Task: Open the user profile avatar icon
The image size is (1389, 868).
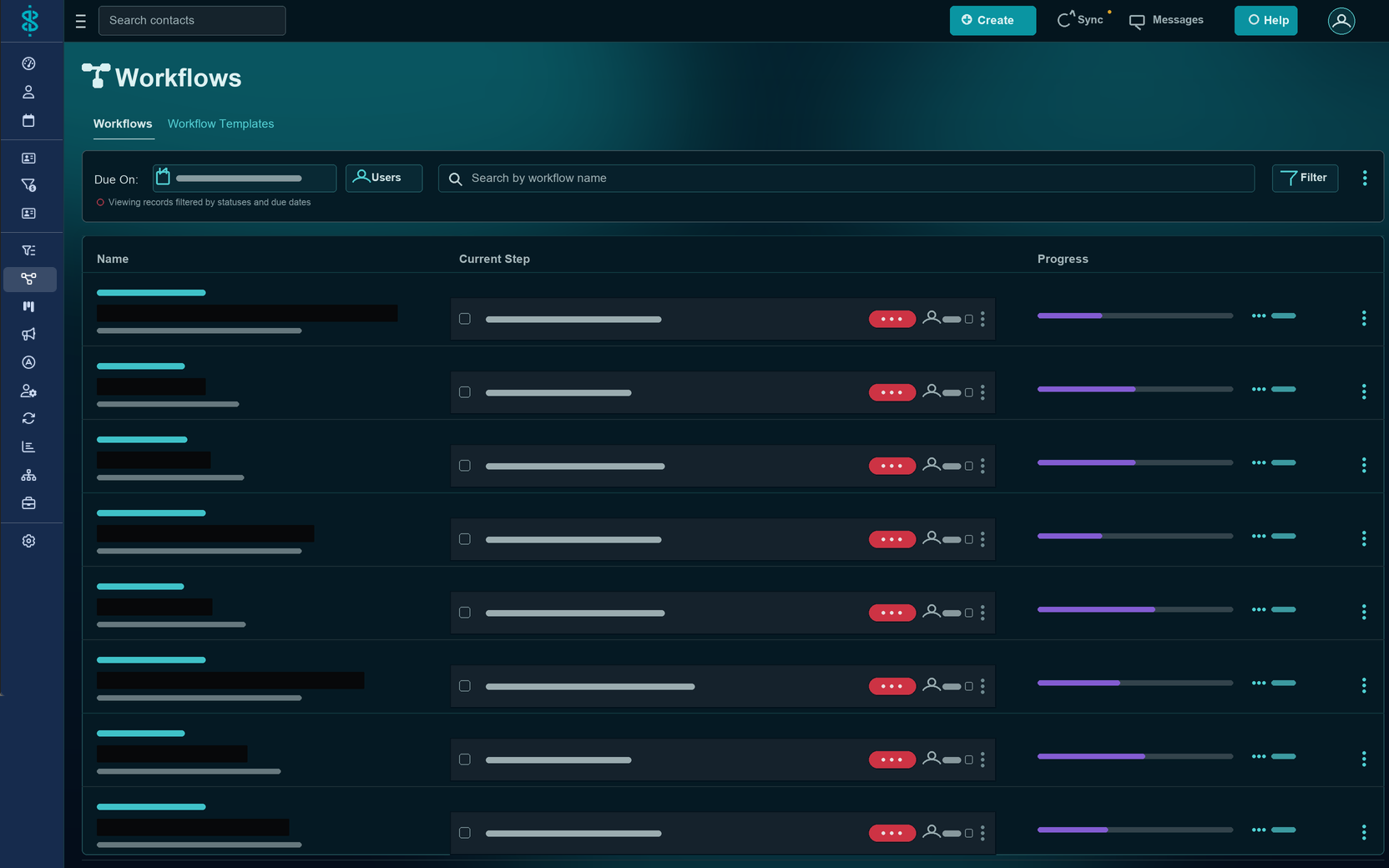Action: pyautogui.click(x=1341, y=21)
